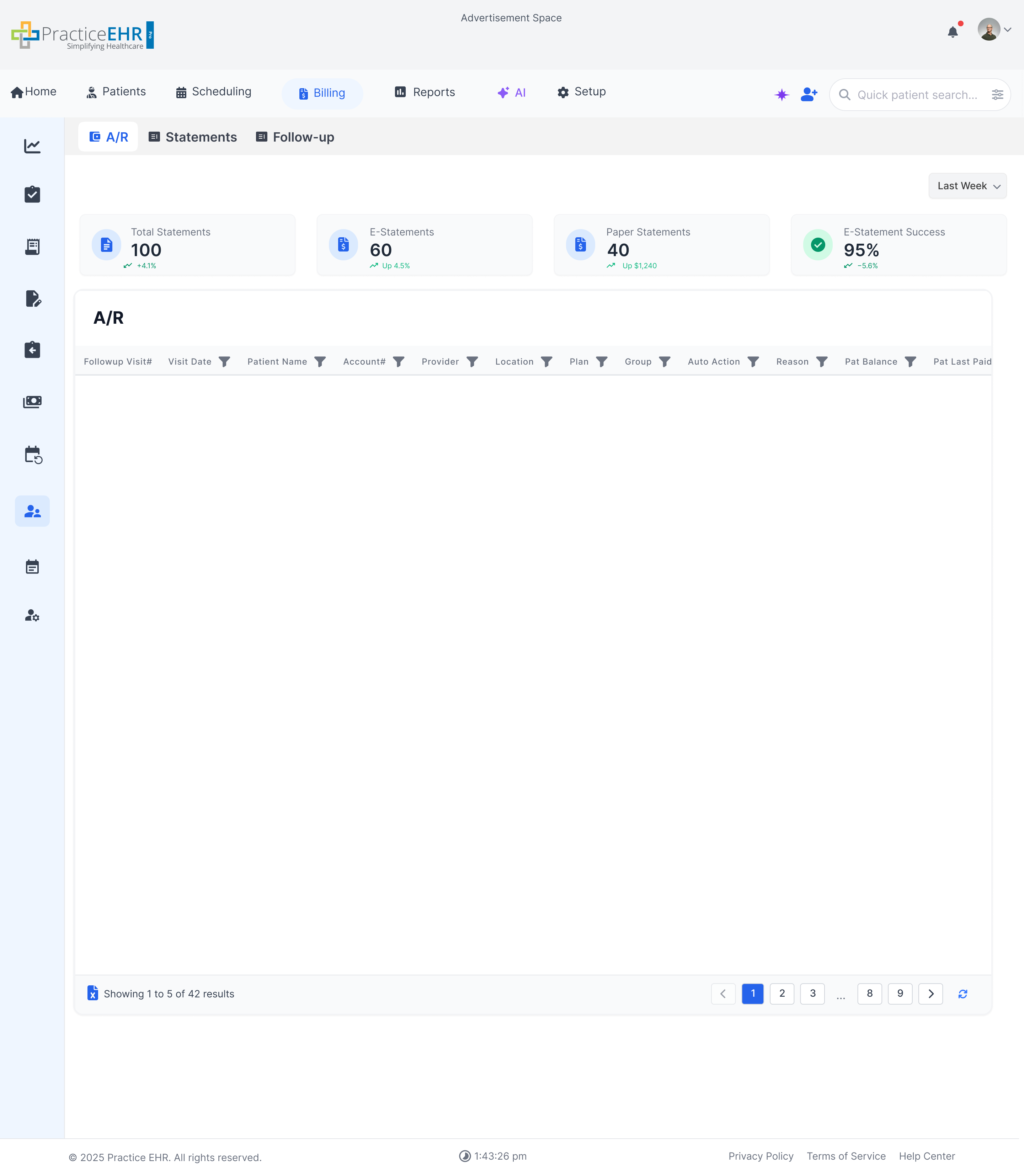Click the table refresh icon
This screenshot has width=1024, height=1176.
pos(962,994)
